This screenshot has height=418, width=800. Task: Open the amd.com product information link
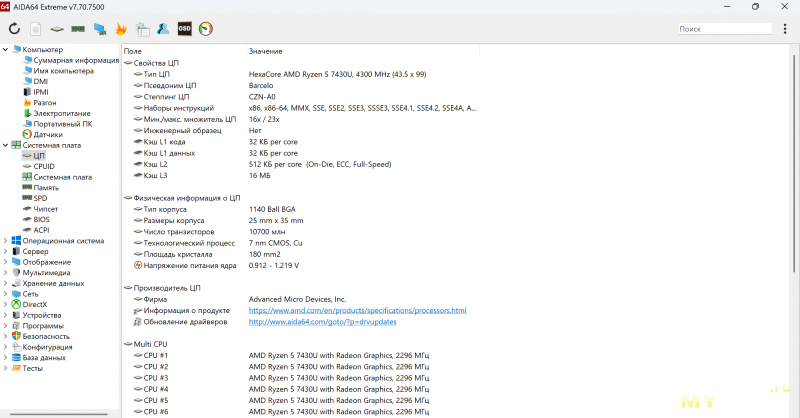[357, 310]
